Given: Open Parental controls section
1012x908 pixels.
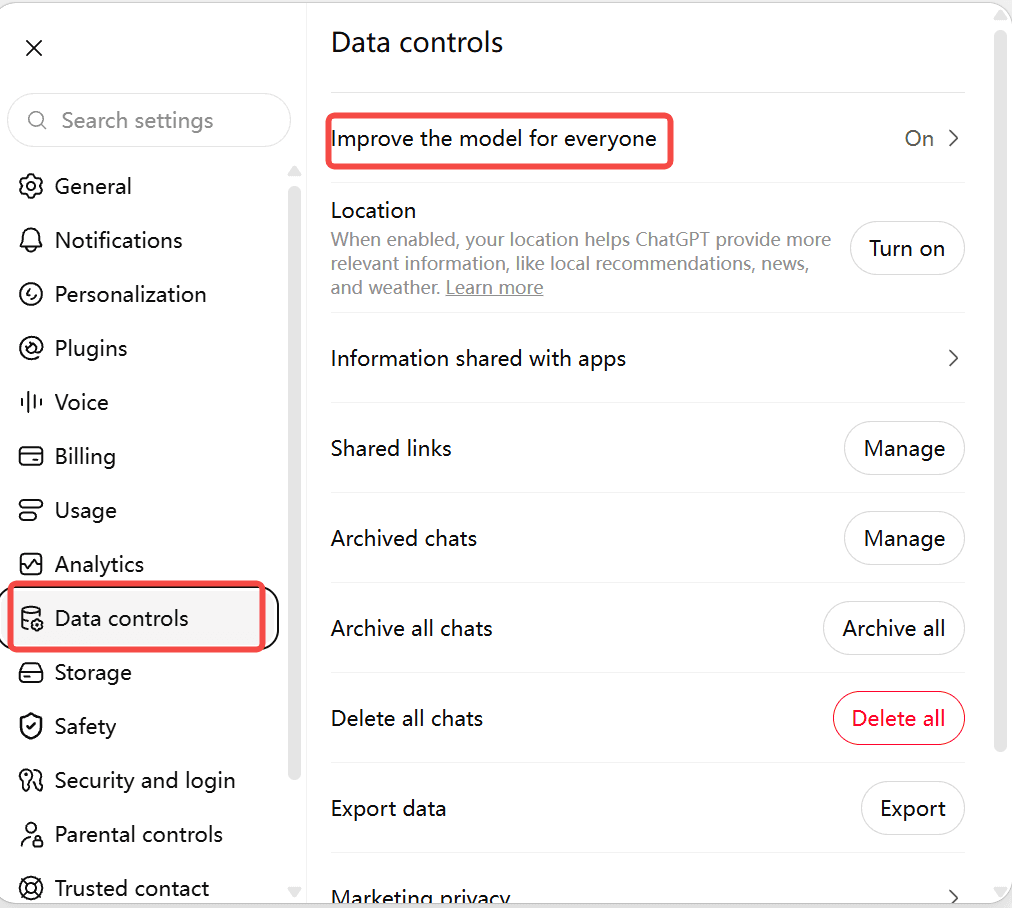Looking at the screenshot, I should point(140,834).
